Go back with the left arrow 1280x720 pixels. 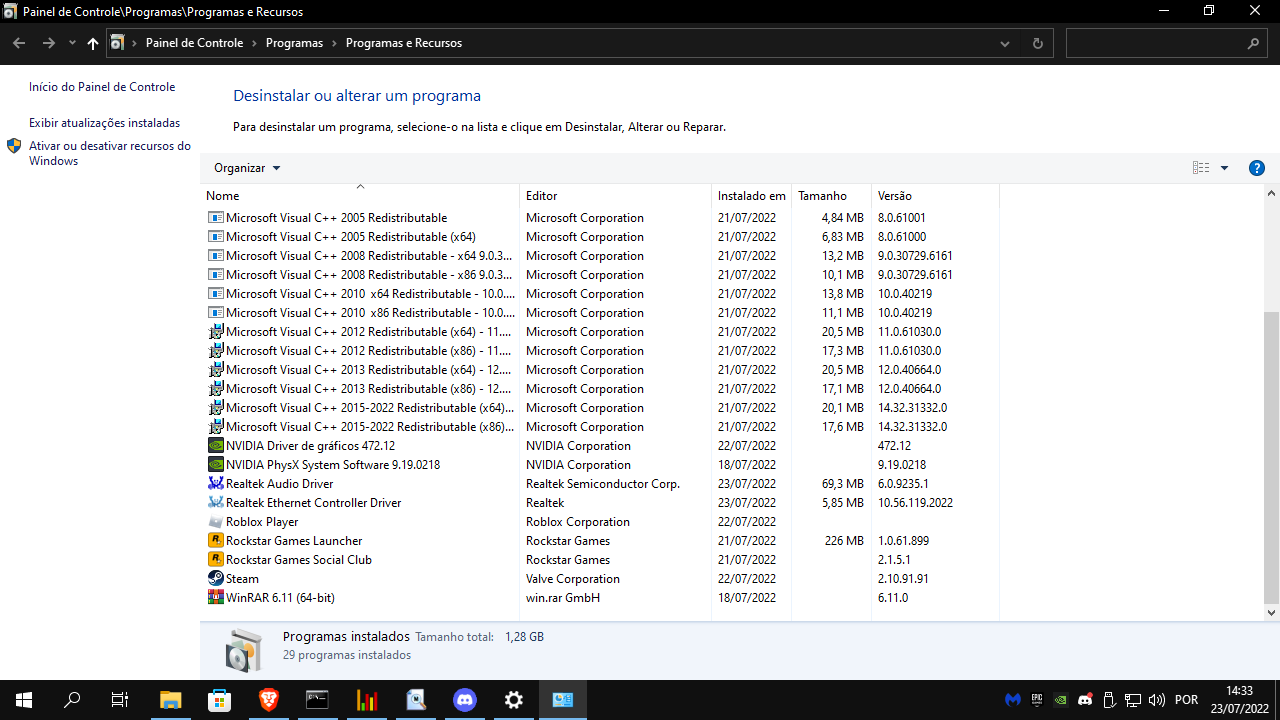coord(19,43)
